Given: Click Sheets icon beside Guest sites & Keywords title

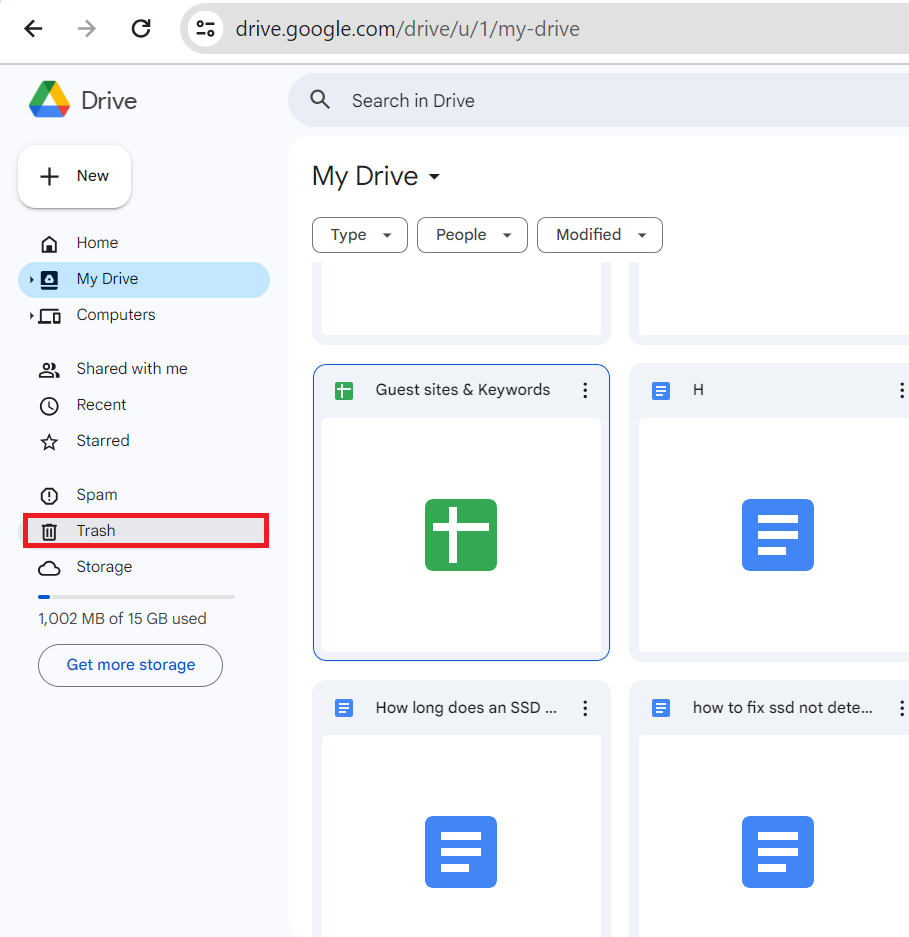Looking at the screenshot, I should click(344, 391).
